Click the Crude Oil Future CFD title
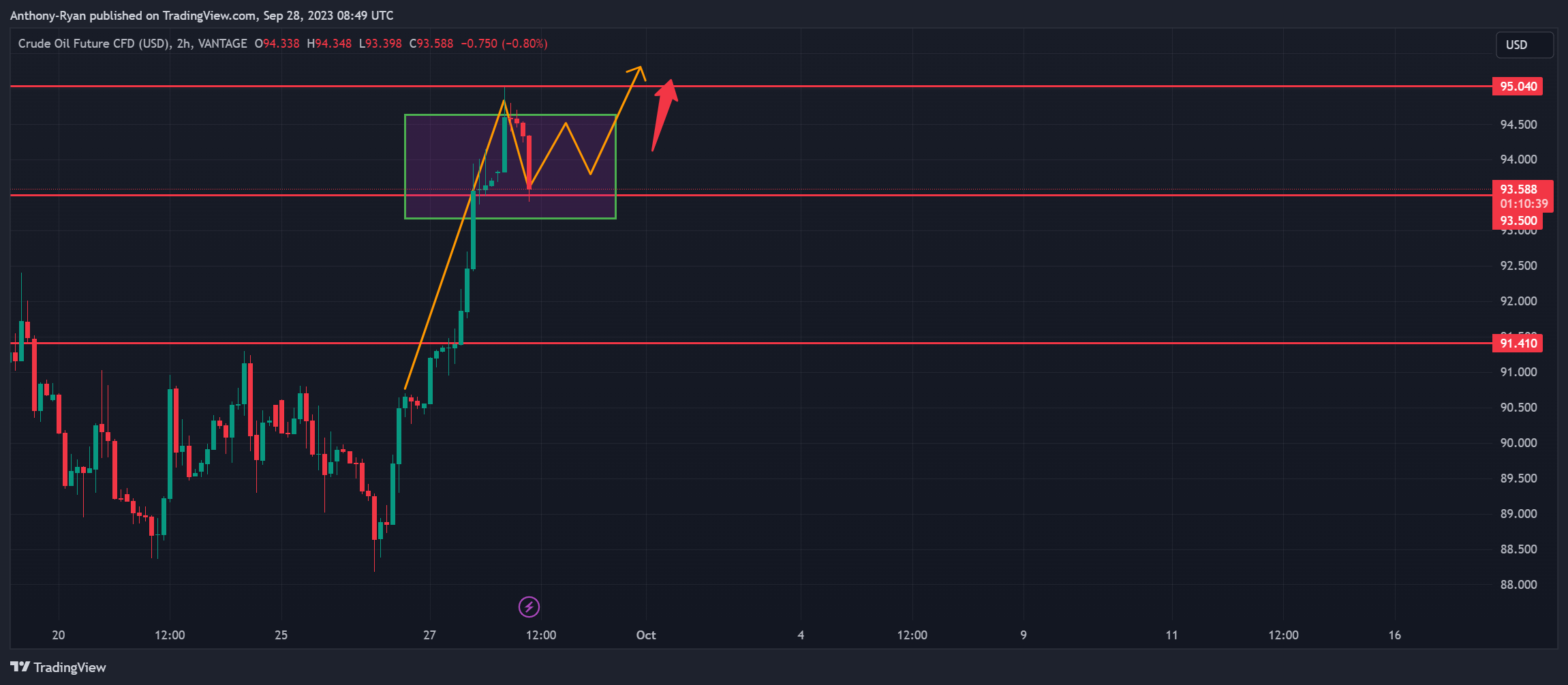Screen dimensions: 1568x685 tap(93, 44)
